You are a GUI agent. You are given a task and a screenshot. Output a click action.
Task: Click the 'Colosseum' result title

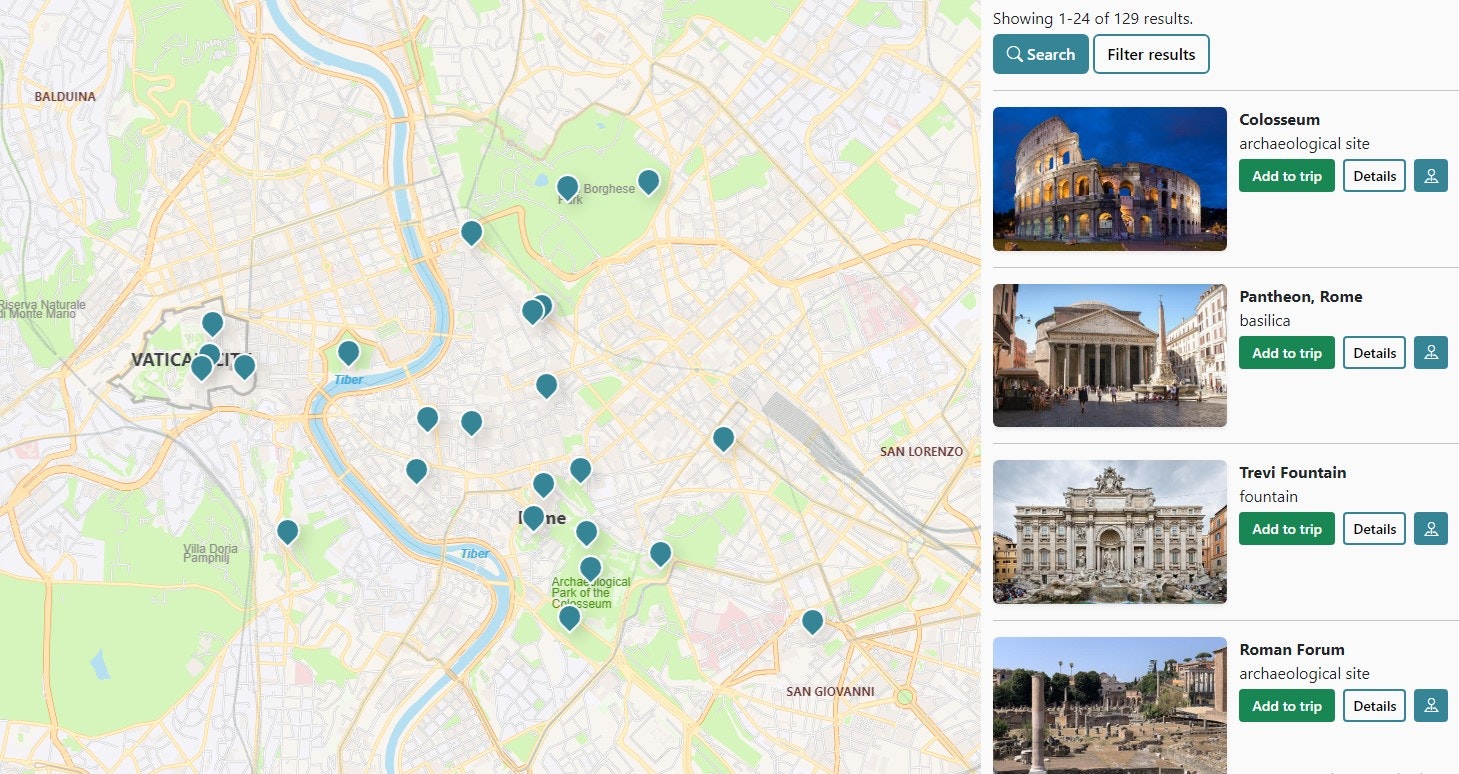[x=1279, y=120]
